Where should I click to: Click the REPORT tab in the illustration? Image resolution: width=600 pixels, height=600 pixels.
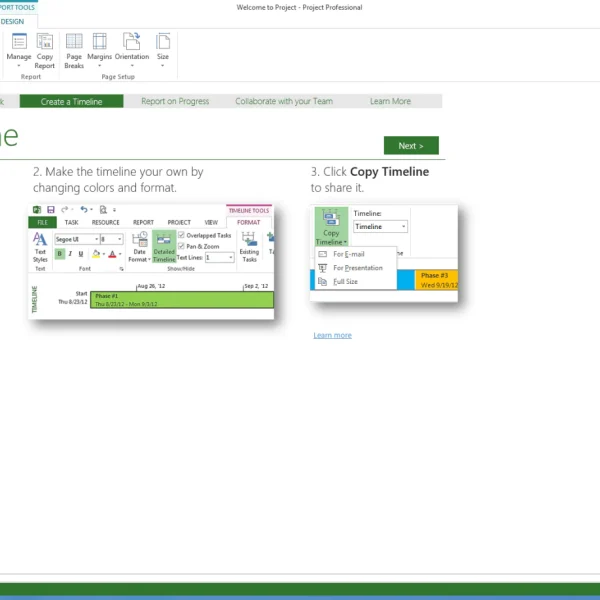point(143,222)
